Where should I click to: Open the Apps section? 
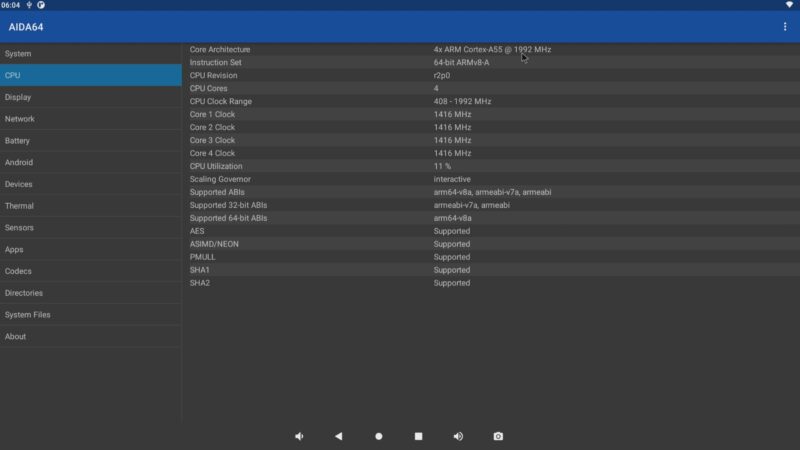(91, 249)
